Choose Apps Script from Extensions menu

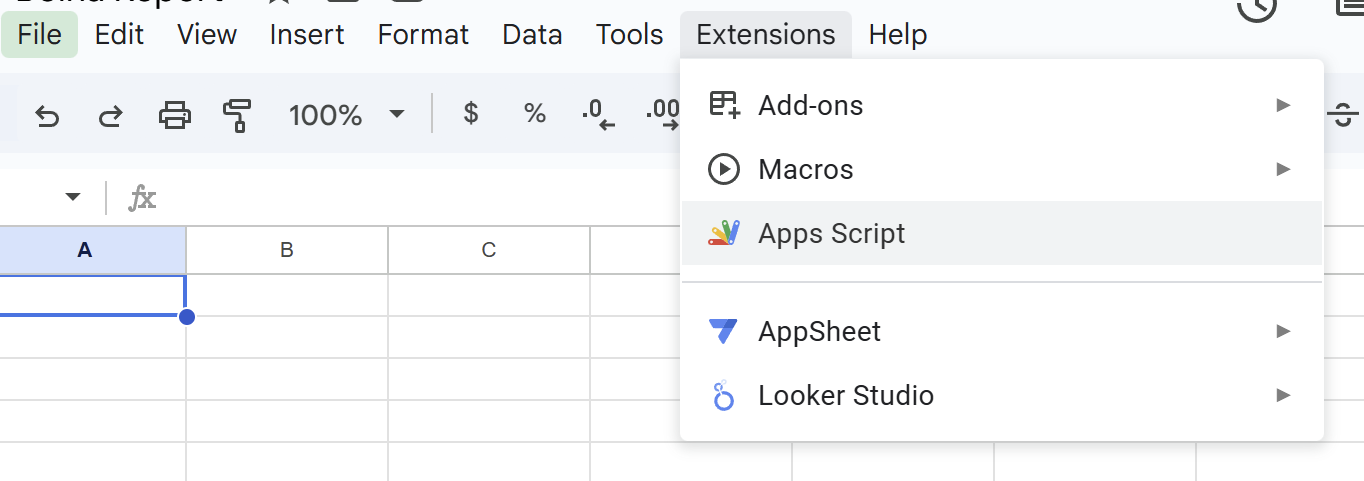1002,233
